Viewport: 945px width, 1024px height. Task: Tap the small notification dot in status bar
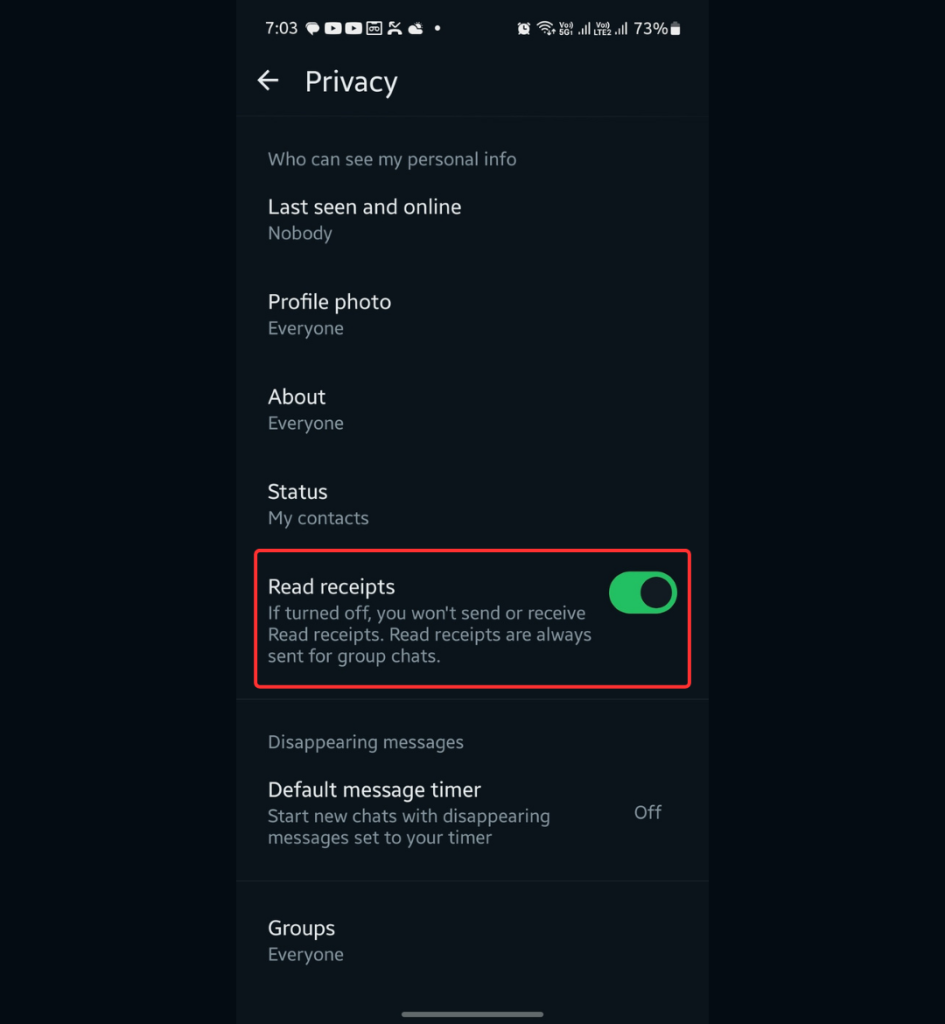(437, 29)
